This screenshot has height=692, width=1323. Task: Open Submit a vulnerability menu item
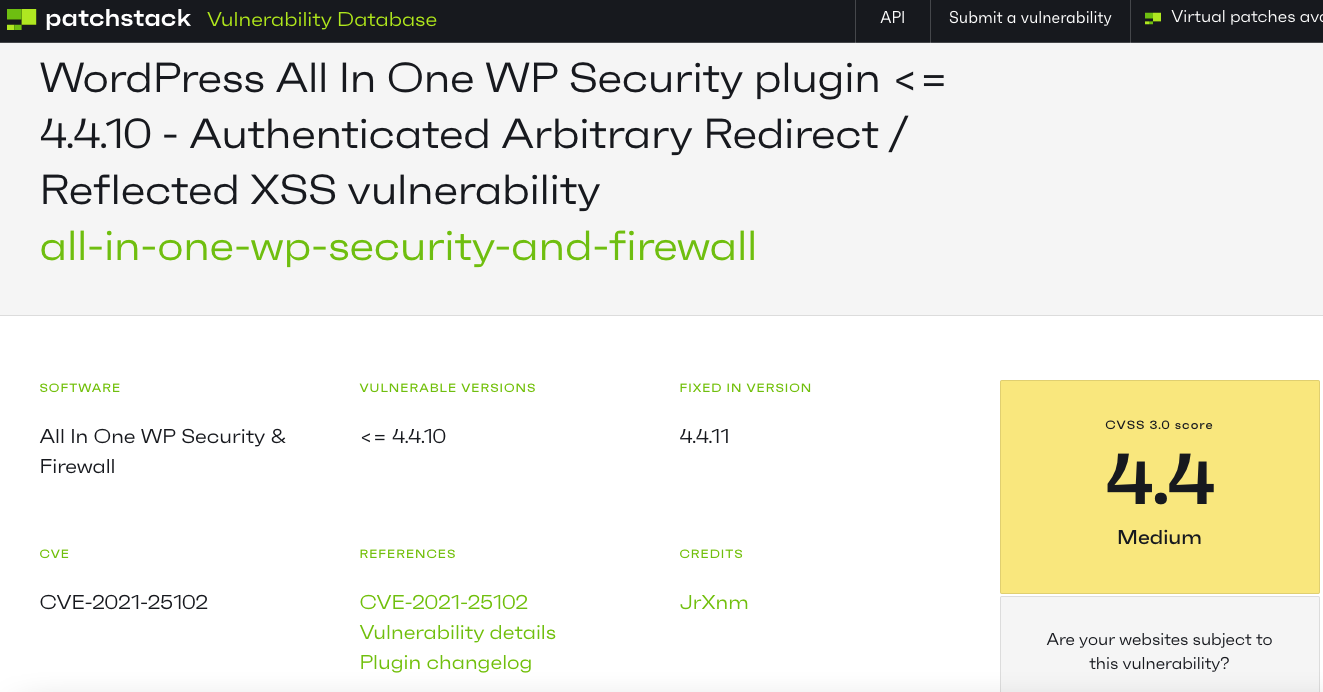pos(1030,17)
